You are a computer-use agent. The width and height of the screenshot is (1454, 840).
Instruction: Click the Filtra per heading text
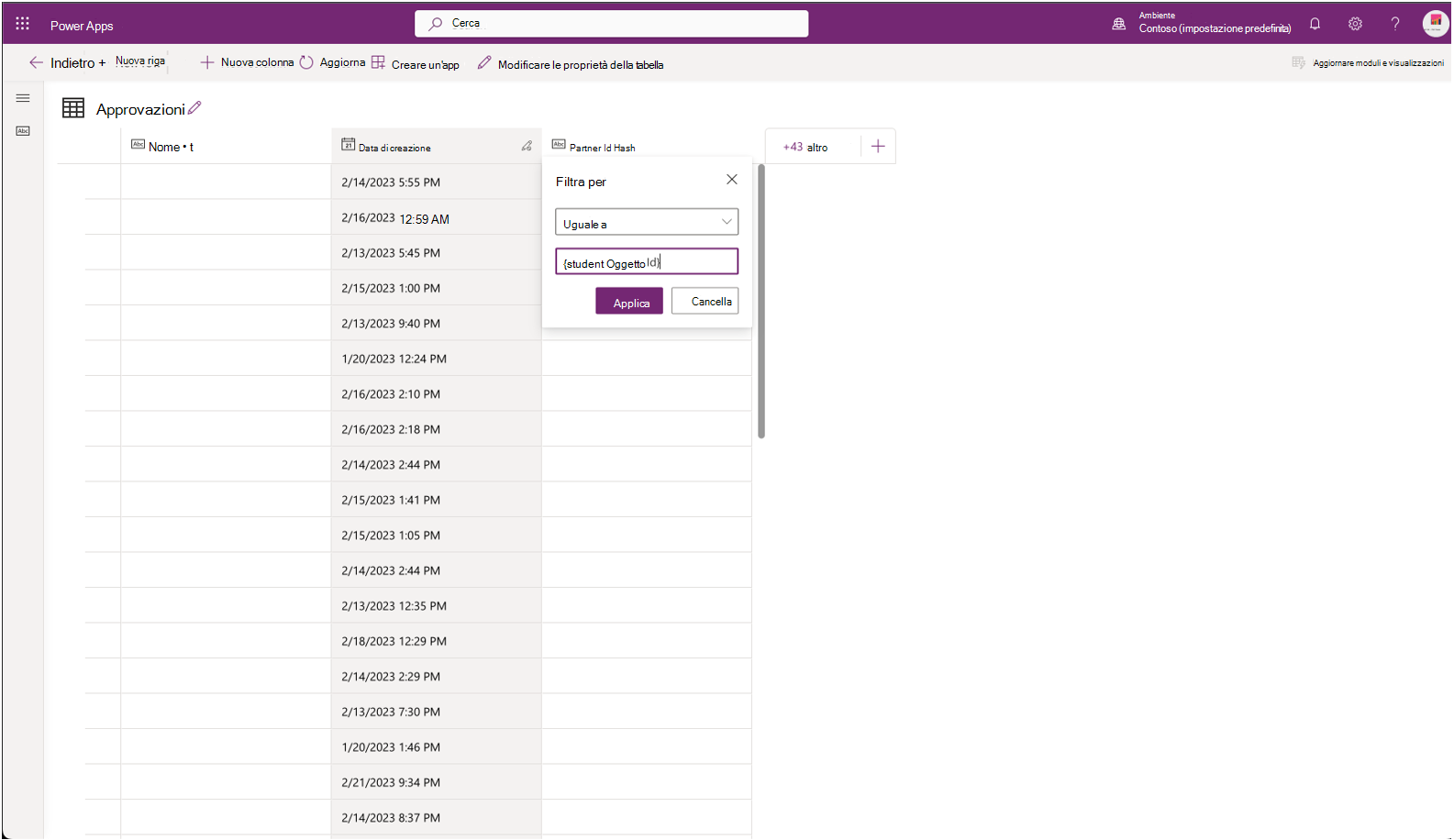coord(581,182)
